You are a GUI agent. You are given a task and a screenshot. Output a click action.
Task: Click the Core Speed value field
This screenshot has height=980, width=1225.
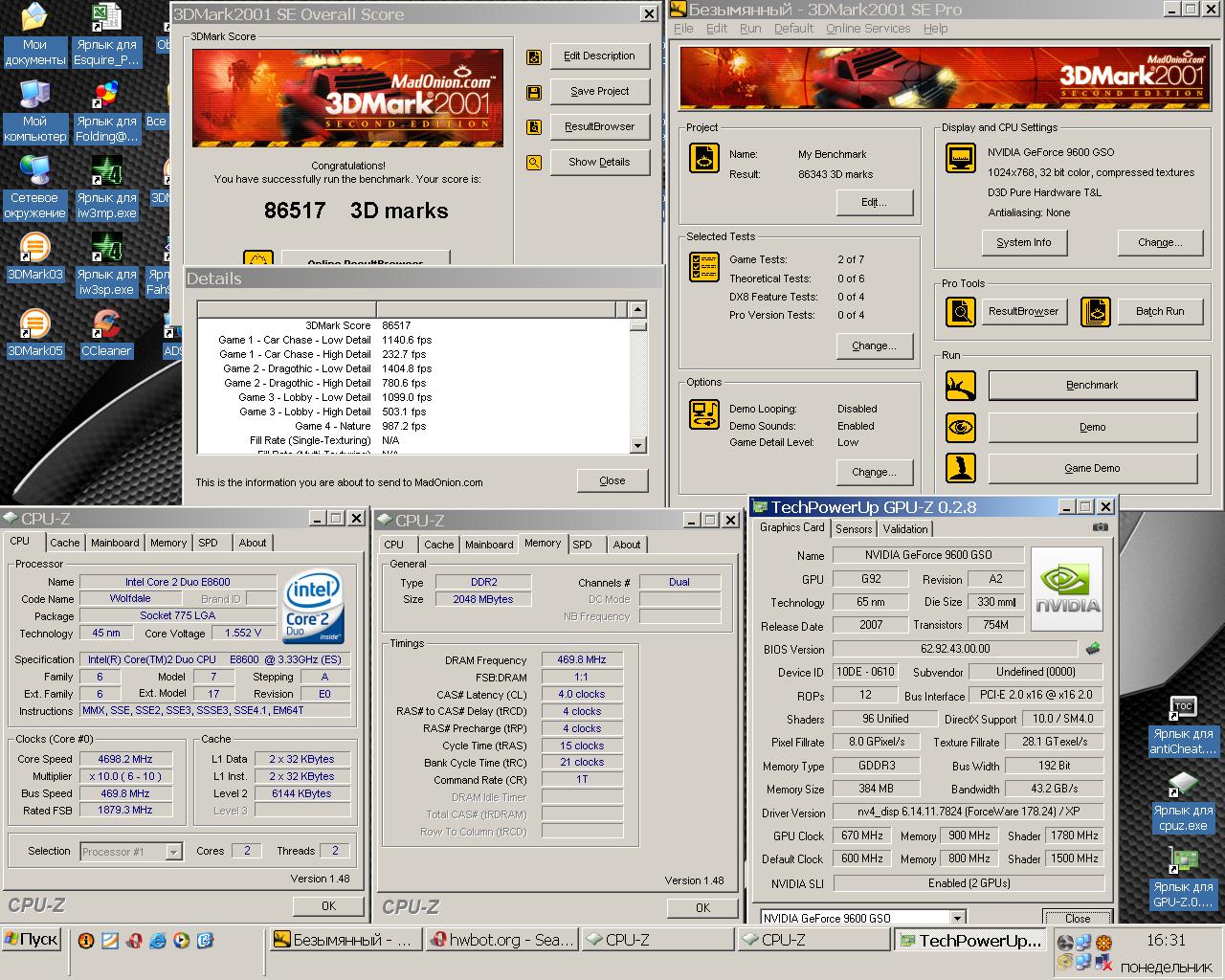125,759
